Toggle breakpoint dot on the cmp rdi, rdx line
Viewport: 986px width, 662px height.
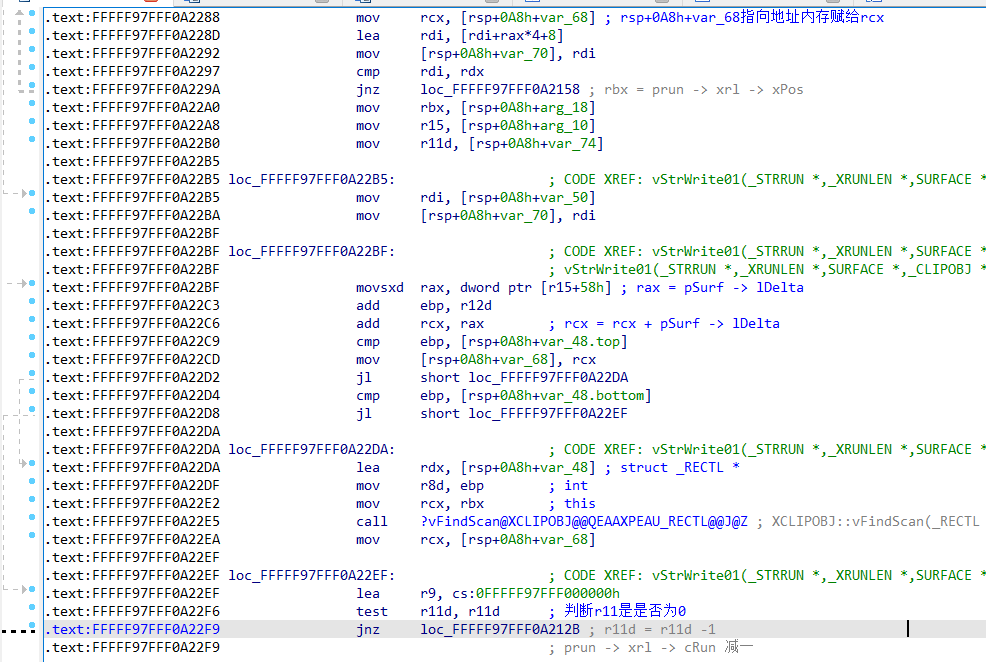click(33, 71)
